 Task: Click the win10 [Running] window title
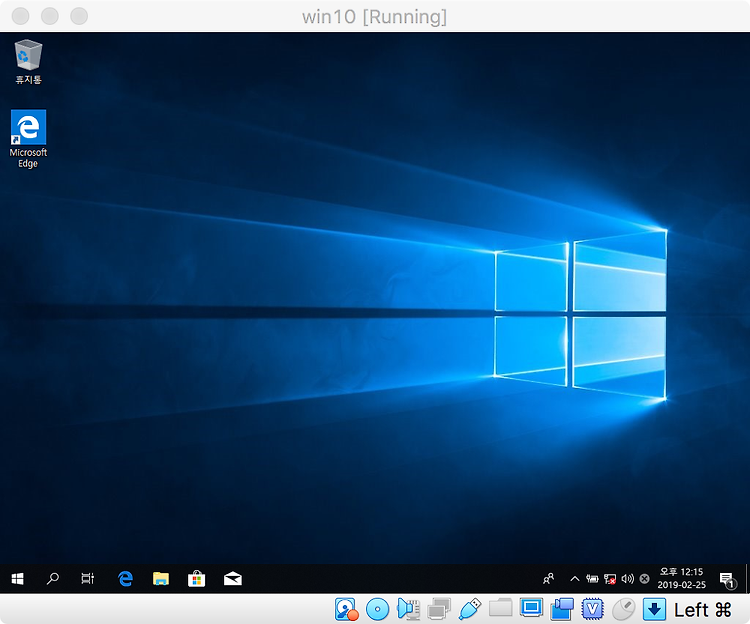pyautogui.click(x=375, y=17)
